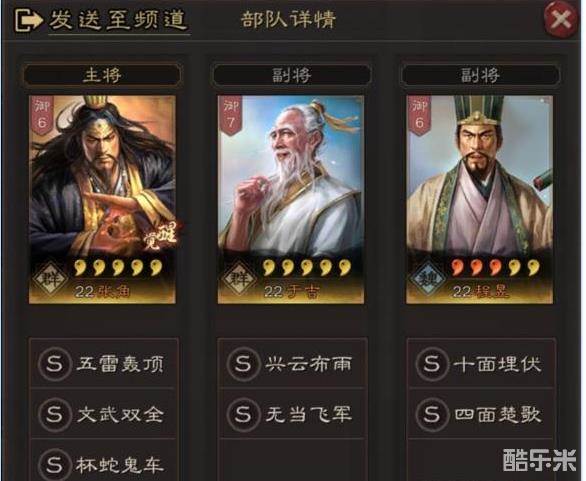Open Cheng Yu deputy portrait card
Screen dimensions: 586x481
pyautogui.click(x=479, y=200)
